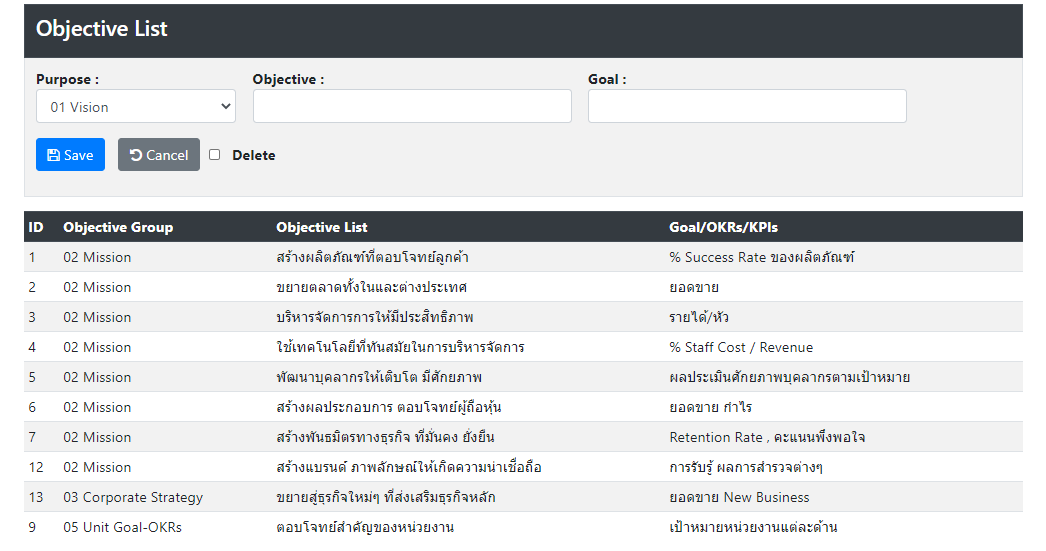1046x551 pixels.
Task: Tick the Delete checkbox
Action: [214, 155]
